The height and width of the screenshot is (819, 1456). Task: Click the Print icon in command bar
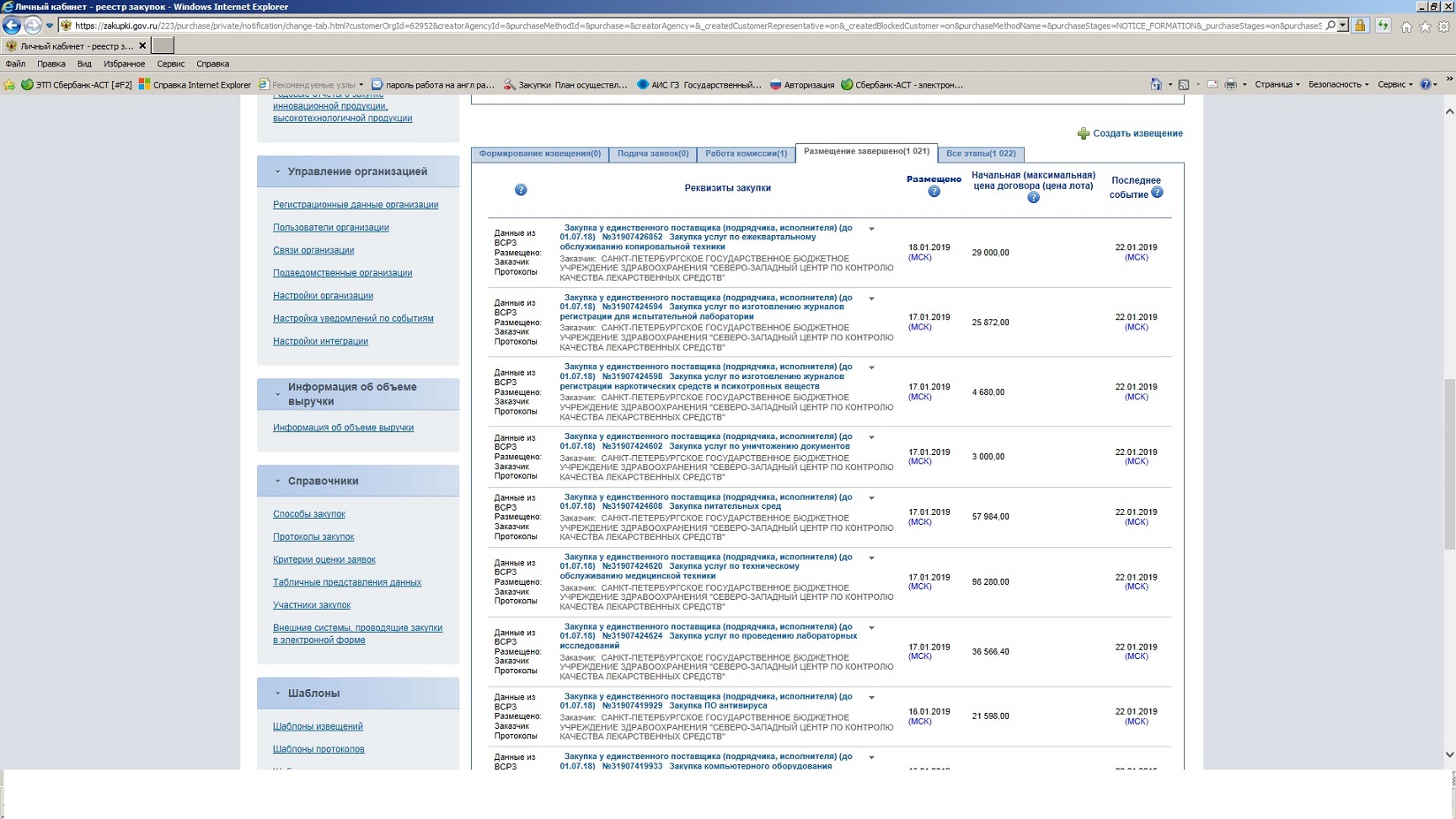click(x=1231, y=84)
